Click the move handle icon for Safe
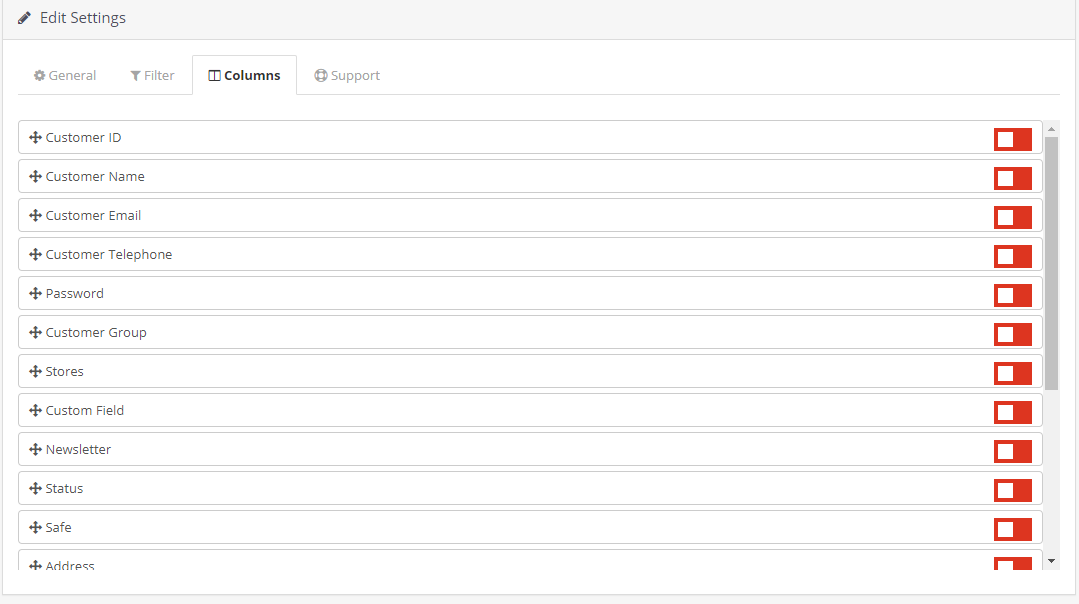Screen dimensions: 1079x604 click(35, 528)
